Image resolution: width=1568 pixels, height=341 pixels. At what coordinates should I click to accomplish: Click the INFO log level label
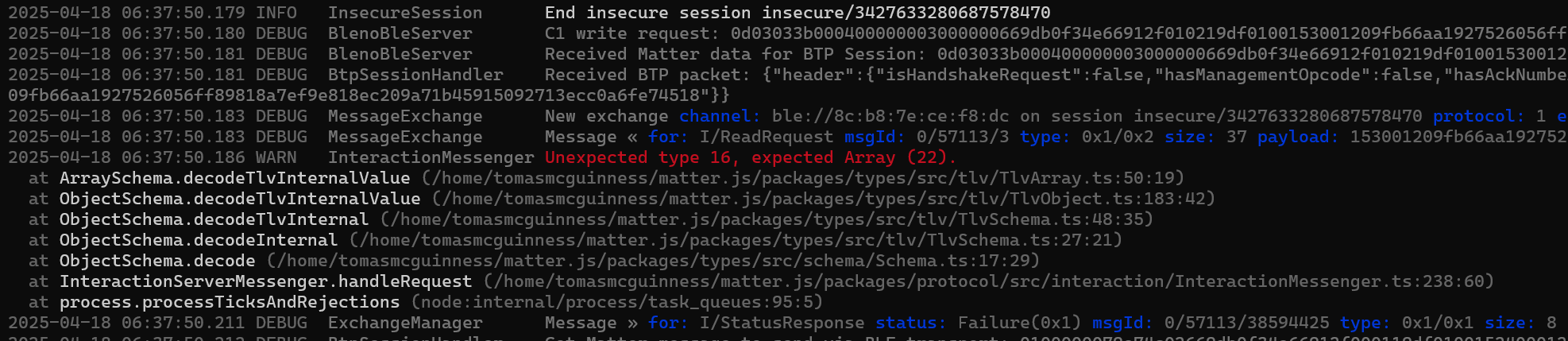pos(276,13)
